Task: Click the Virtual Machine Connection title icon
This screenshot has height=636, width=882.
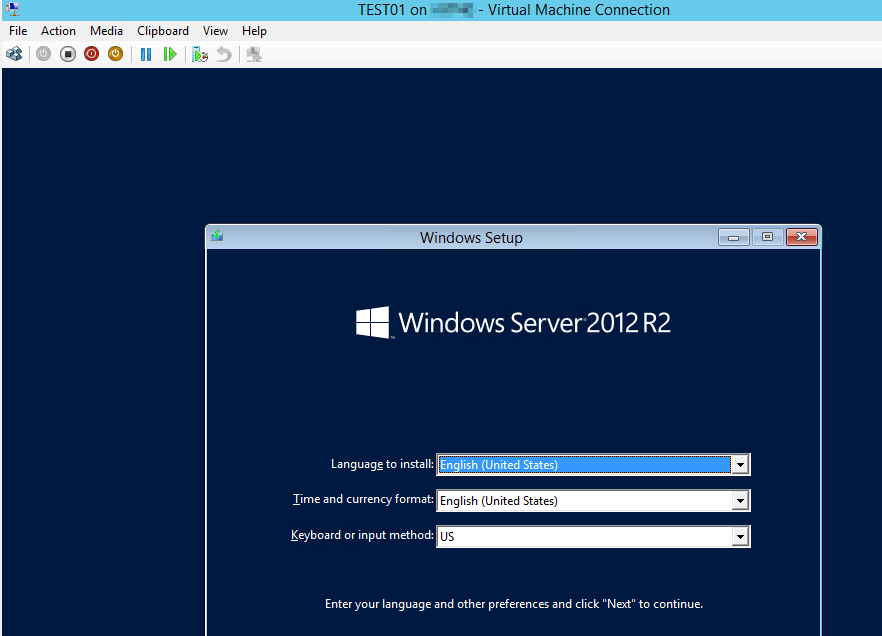Action: click(12, 9)
